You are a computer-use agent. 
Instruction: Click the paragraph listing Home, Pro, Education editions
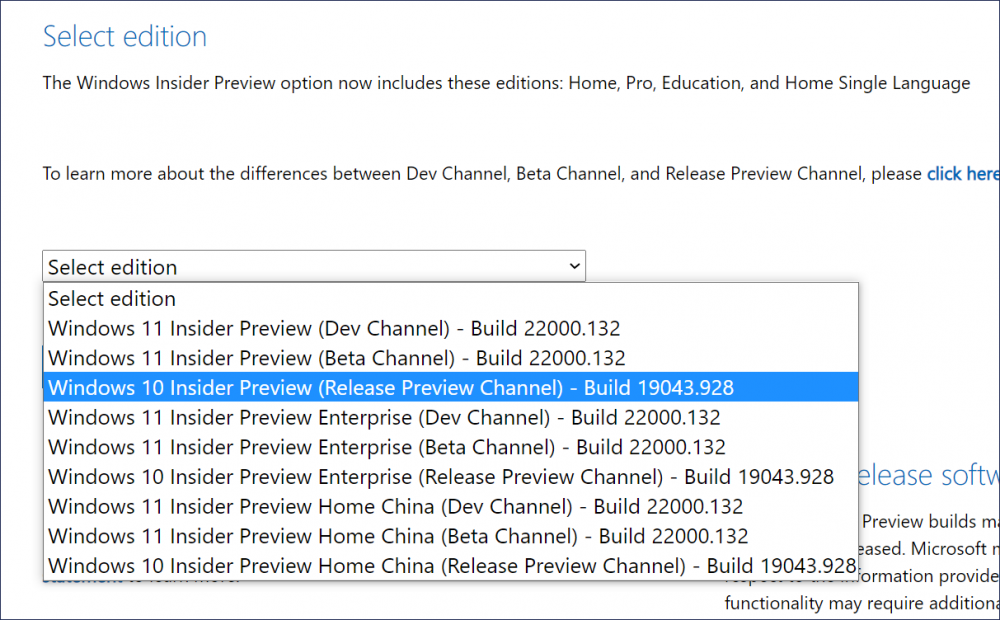point(506,83)
